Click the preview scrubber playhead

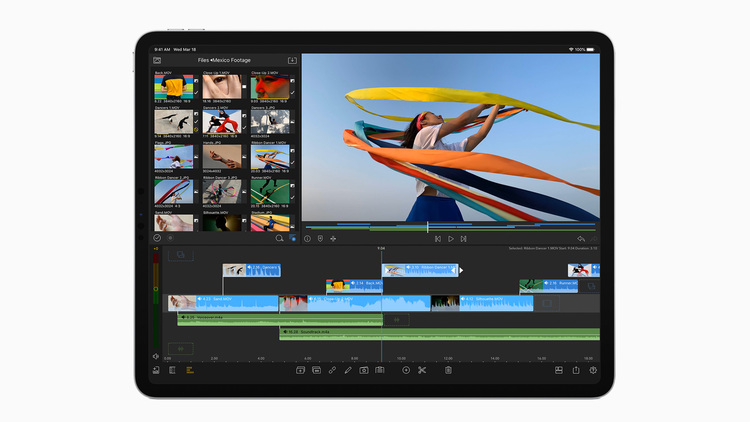pyautogui.click(x=428, y=227)
